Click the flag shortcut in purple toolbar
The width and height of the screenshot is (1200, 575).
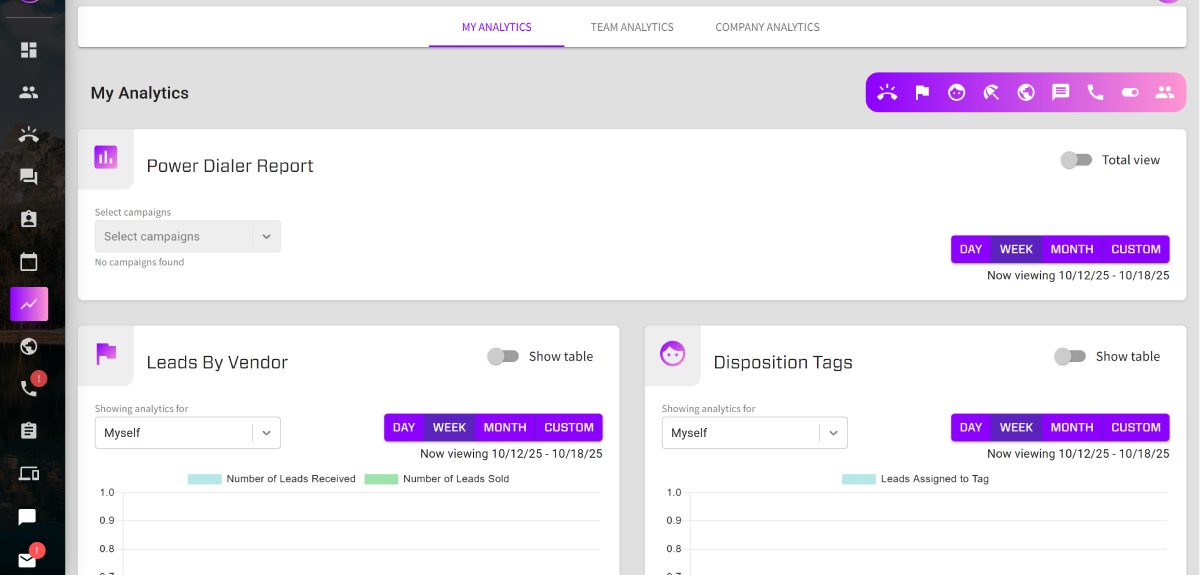[922, 92]
